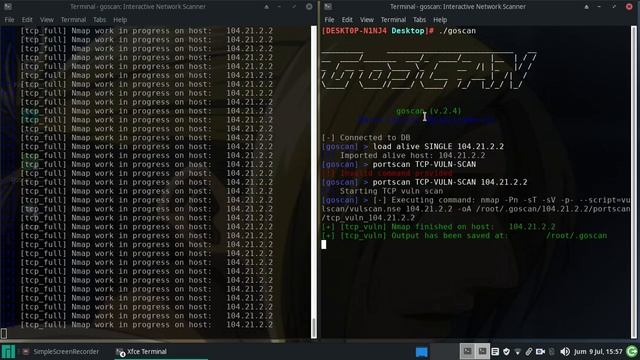Click the shade arrow on right terminal title bar
Image resolution: width=640 pixels, height=360 pixels.
click(587, 7)
